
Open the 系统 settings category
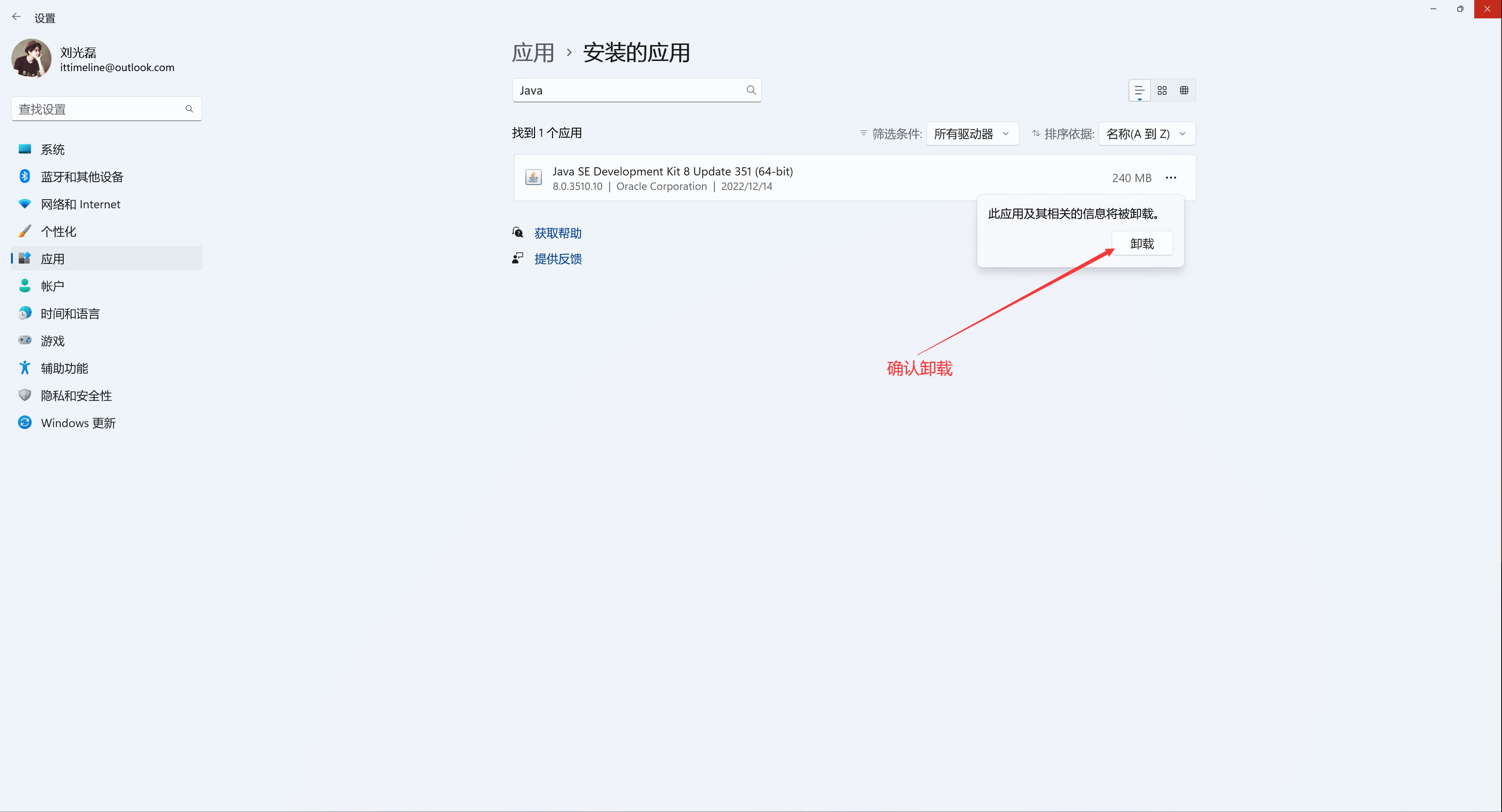pos(107,149)
